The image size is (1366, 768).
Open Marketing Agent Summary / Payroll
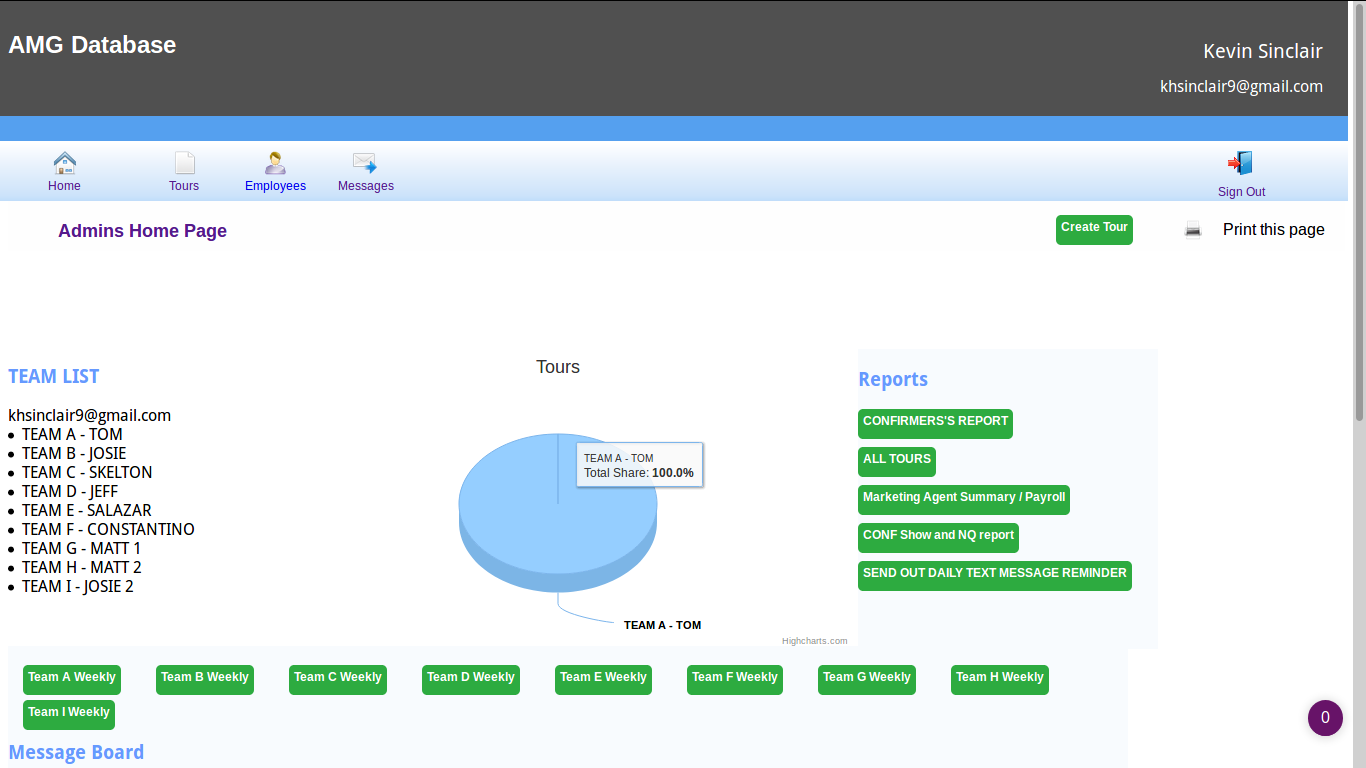coord(964,499)
